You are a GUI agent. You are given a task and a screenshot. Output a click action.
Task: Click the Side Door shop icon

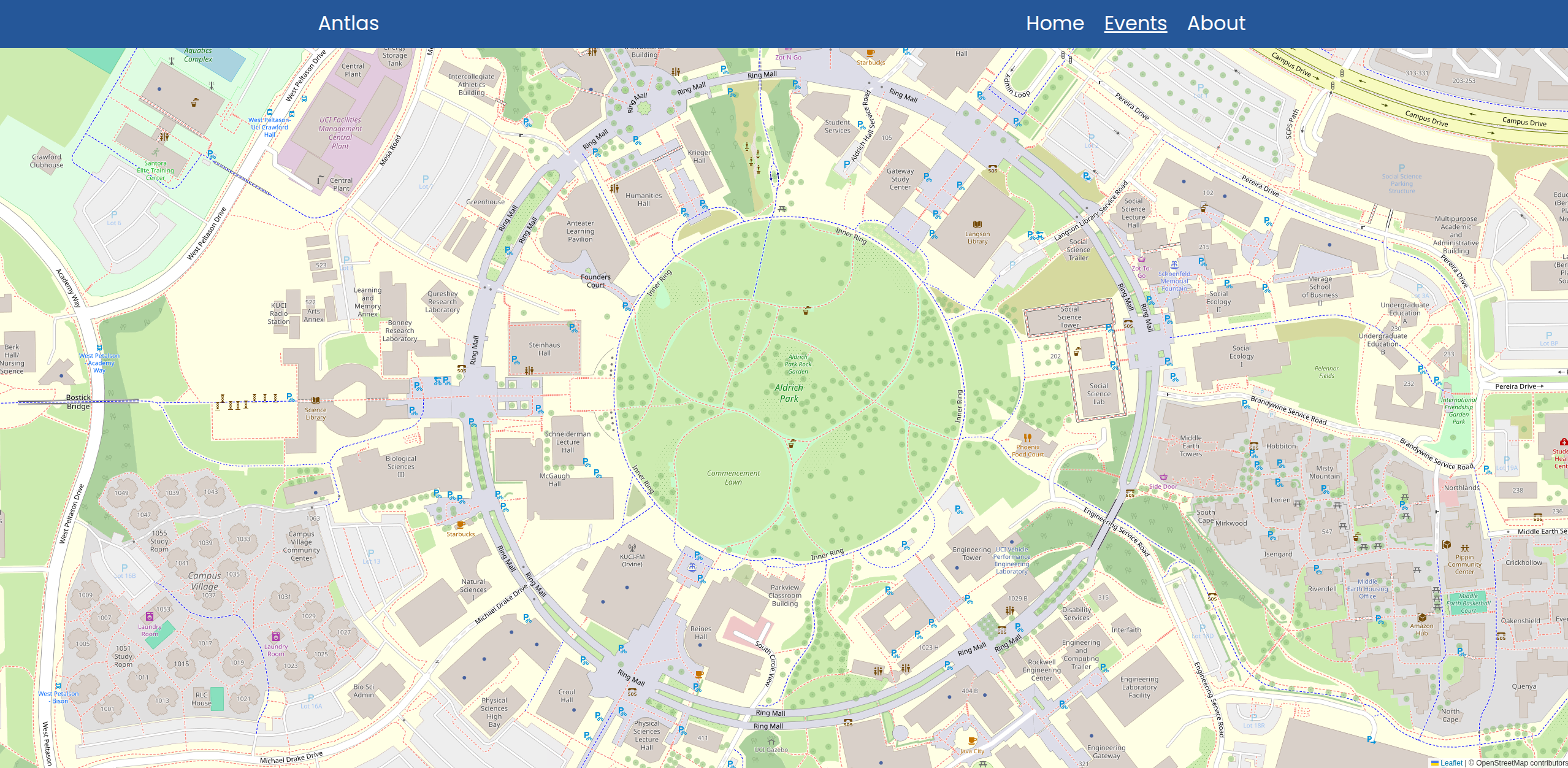click(1163, 477)
